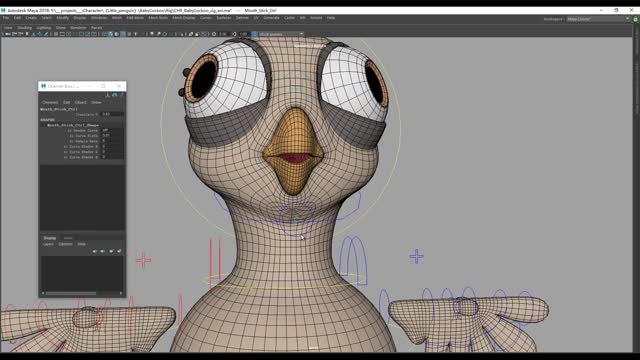This screenshot has width=640, height=360.
Task: Click the left scroll arrow in the Layer Editor
Action: point(43,293)
